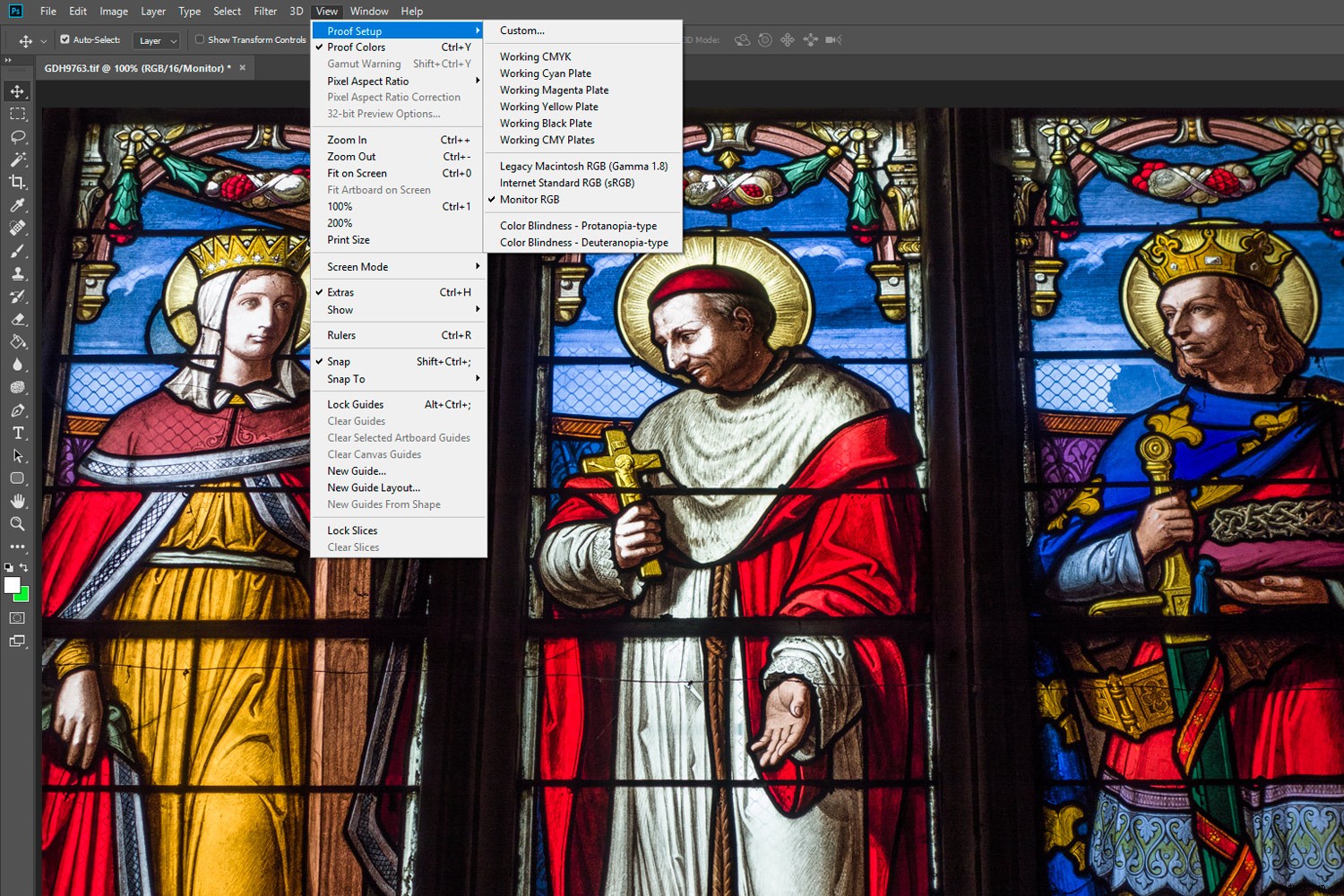This screenshot has height=896, width=1344.
Task: Select the Lasso tool
Action: point(18,136)
